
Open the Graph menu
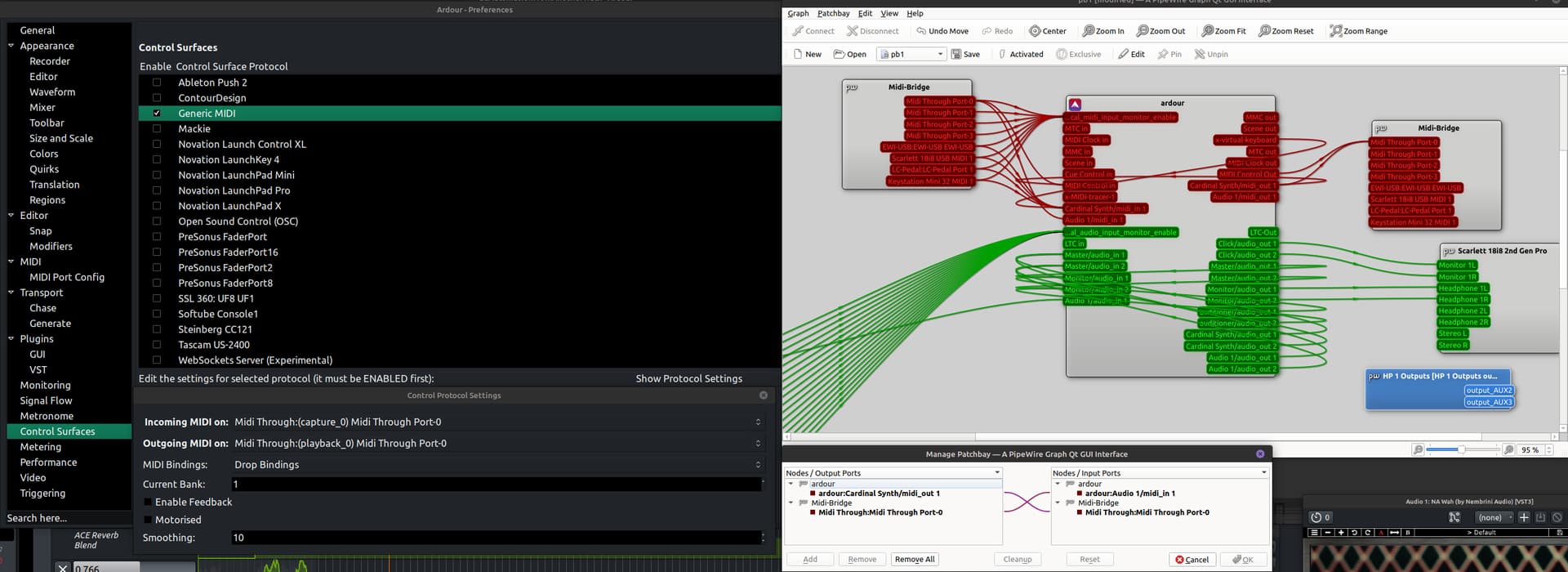[798, 13]
